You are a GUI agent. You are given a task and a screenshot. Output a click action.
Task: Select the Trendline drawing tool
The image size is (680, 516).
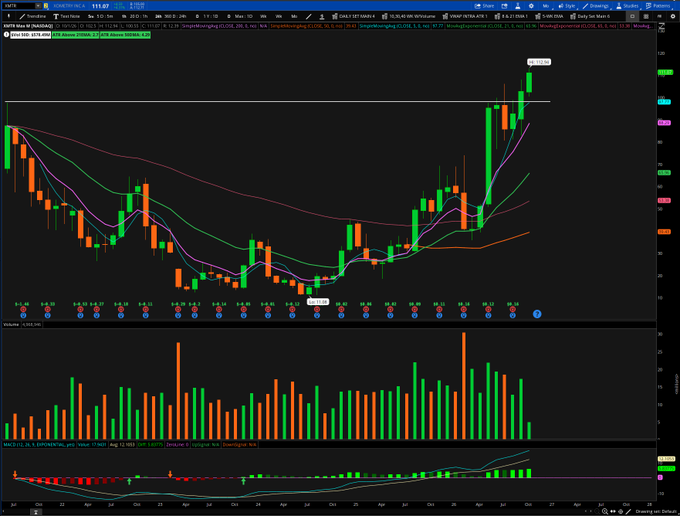tap(33, 16)
